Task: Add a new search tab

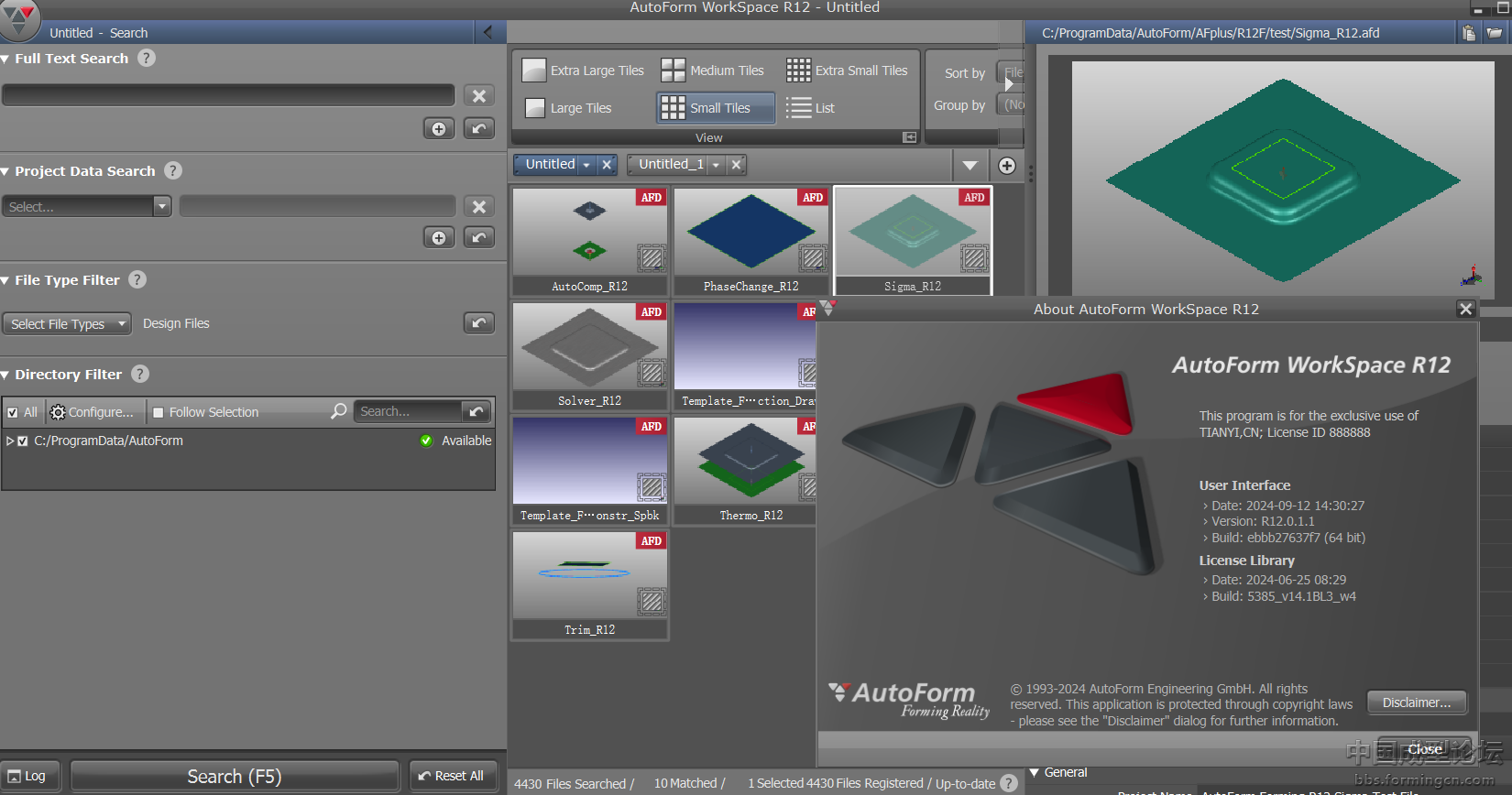Action: (x=1007, y=166)
